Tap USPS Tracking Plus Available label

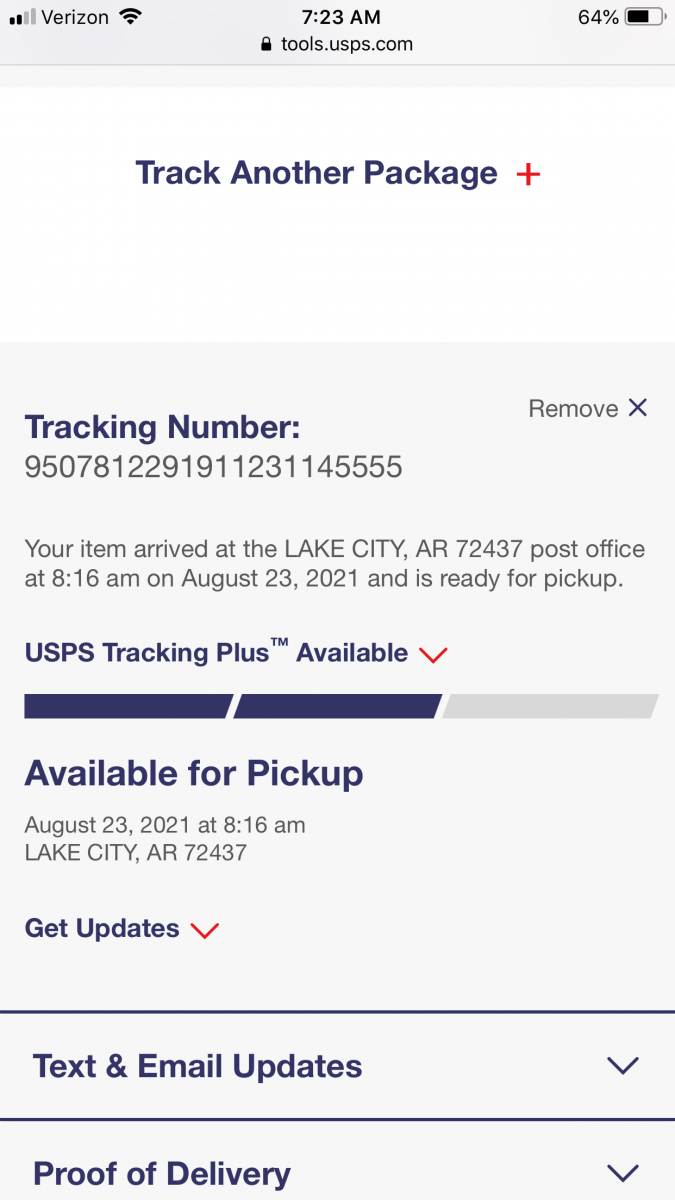tap(216, 653)
